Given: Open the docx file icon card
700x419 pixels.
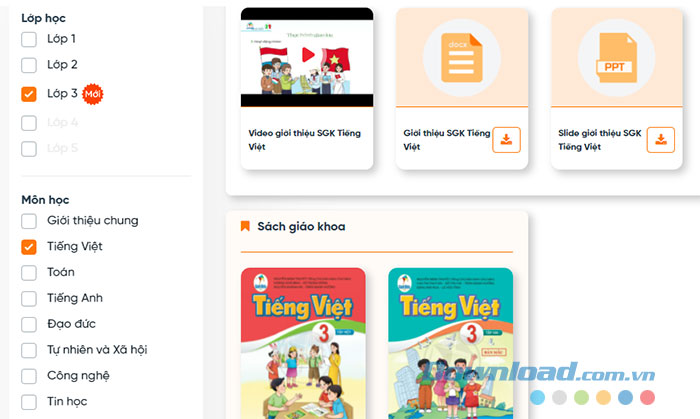Looking at the screenshot, I should 462,58.
